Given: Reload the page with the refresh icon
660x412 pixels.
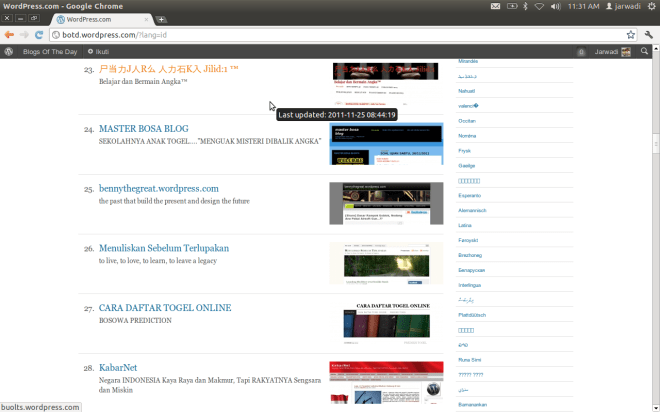Looking at the screenshot, I should 38,34.
